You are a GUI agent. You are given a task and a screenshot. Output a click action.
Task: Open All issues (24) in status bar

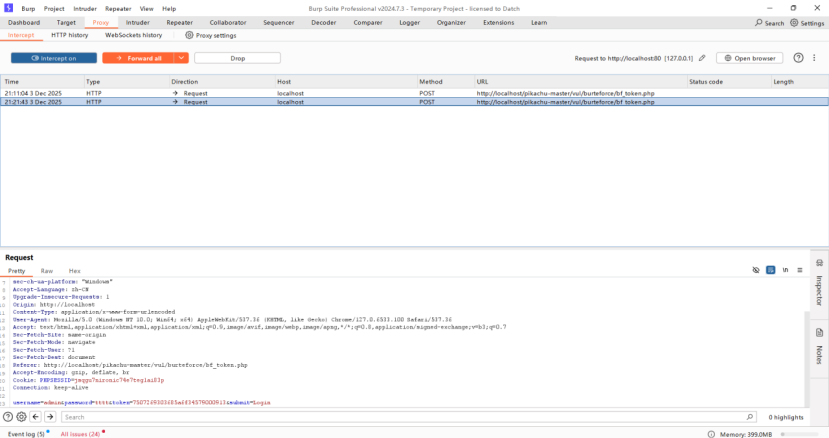coord(80,434)
